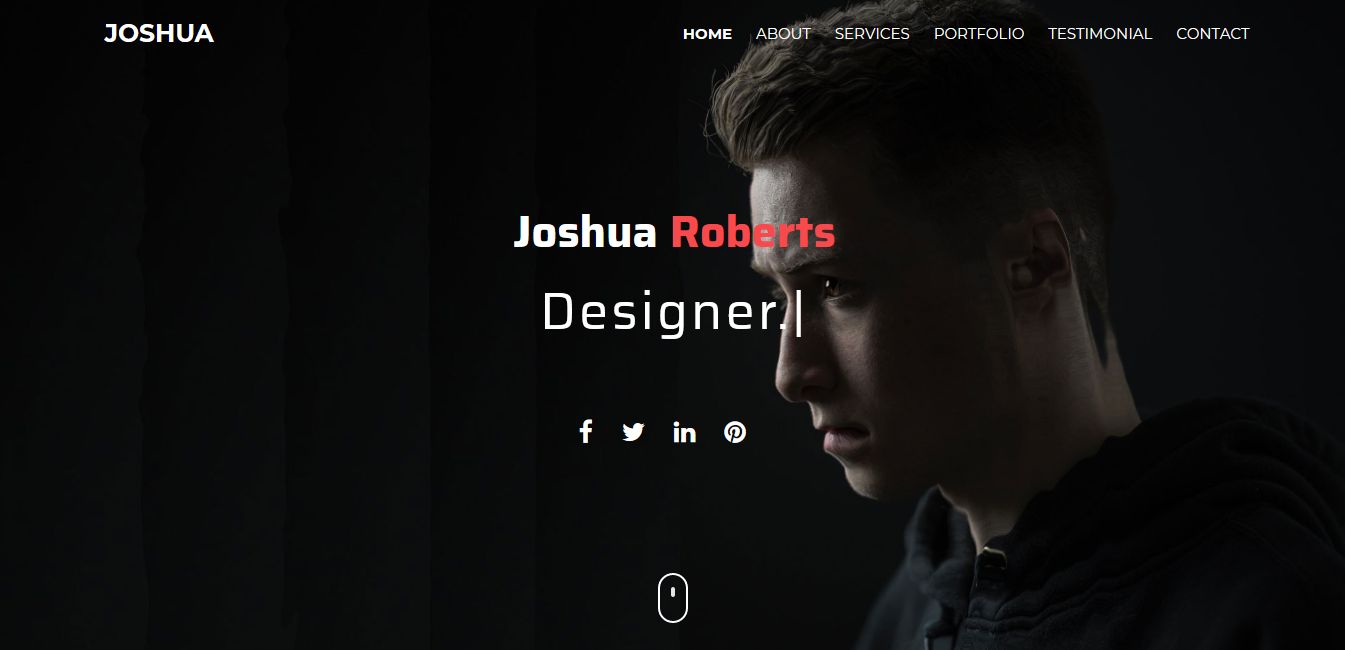1345x650 pixels.
Task: Open the Pinterest social icon
Action: click(735, 432)
